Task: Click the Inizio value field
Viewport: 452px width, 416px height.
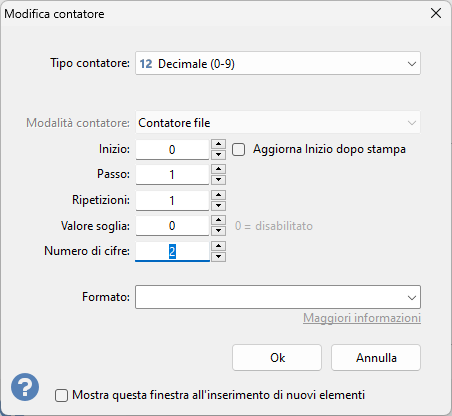Action: point(172,150)
